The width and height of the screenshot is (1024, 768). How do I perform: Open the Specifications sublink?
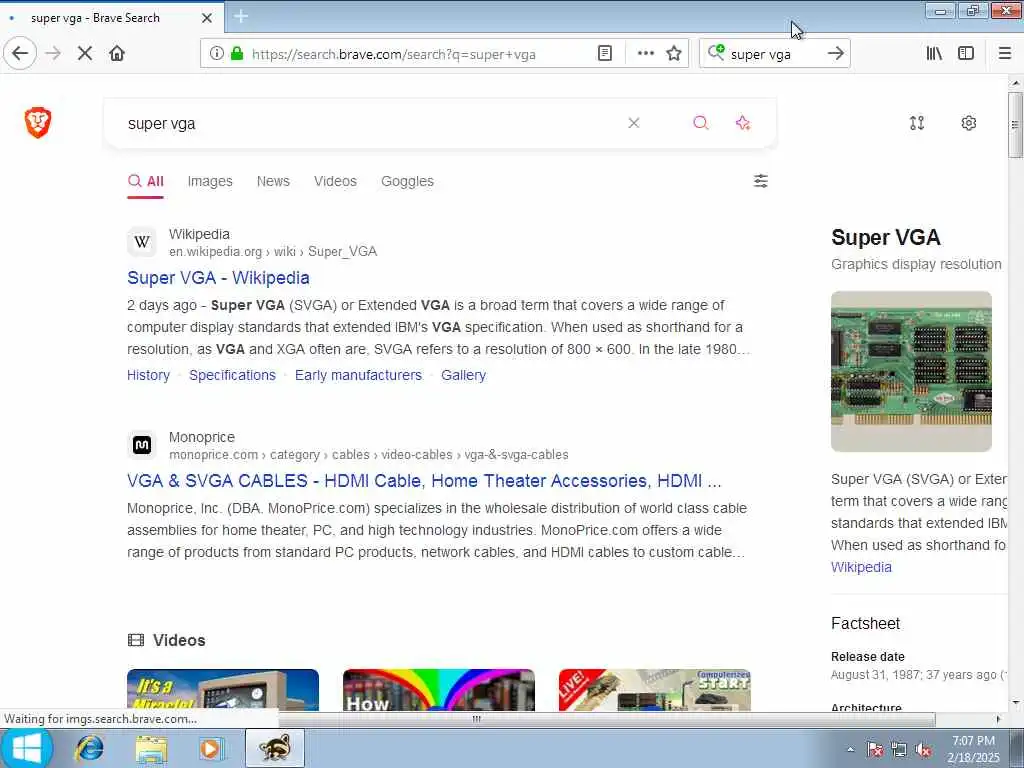[x=232, y=375]
